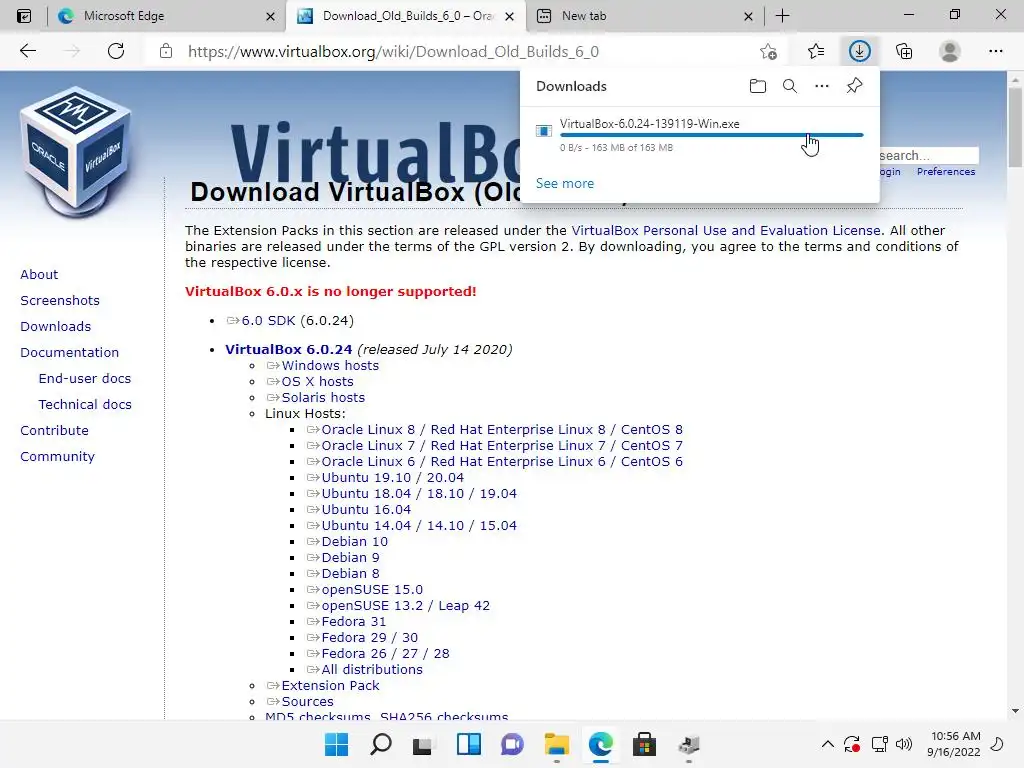Open File Explorer from the taskbar
The width and height of the screenshot is (1024, 768).
556,744
